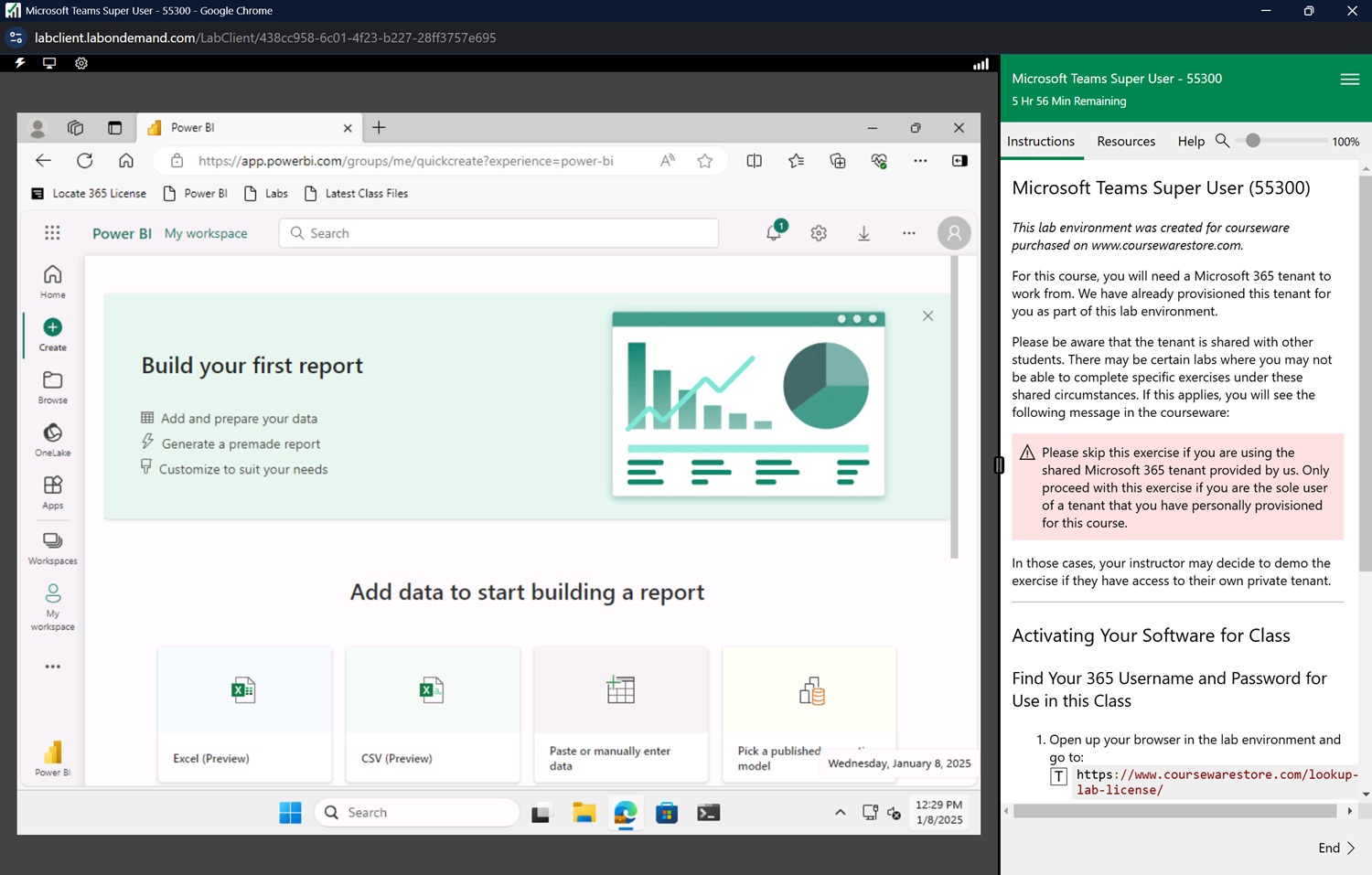Go back in Edge browser
This screenshot has width=1372, height=875.
tap(43, 161)
